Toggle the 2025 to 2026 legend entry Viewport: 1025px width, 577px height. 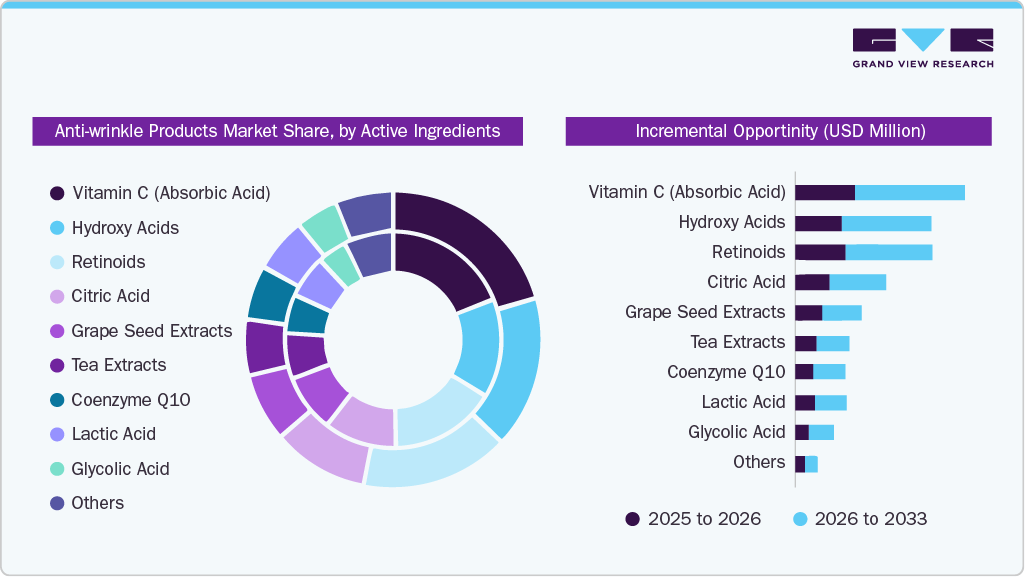point(700,519)
